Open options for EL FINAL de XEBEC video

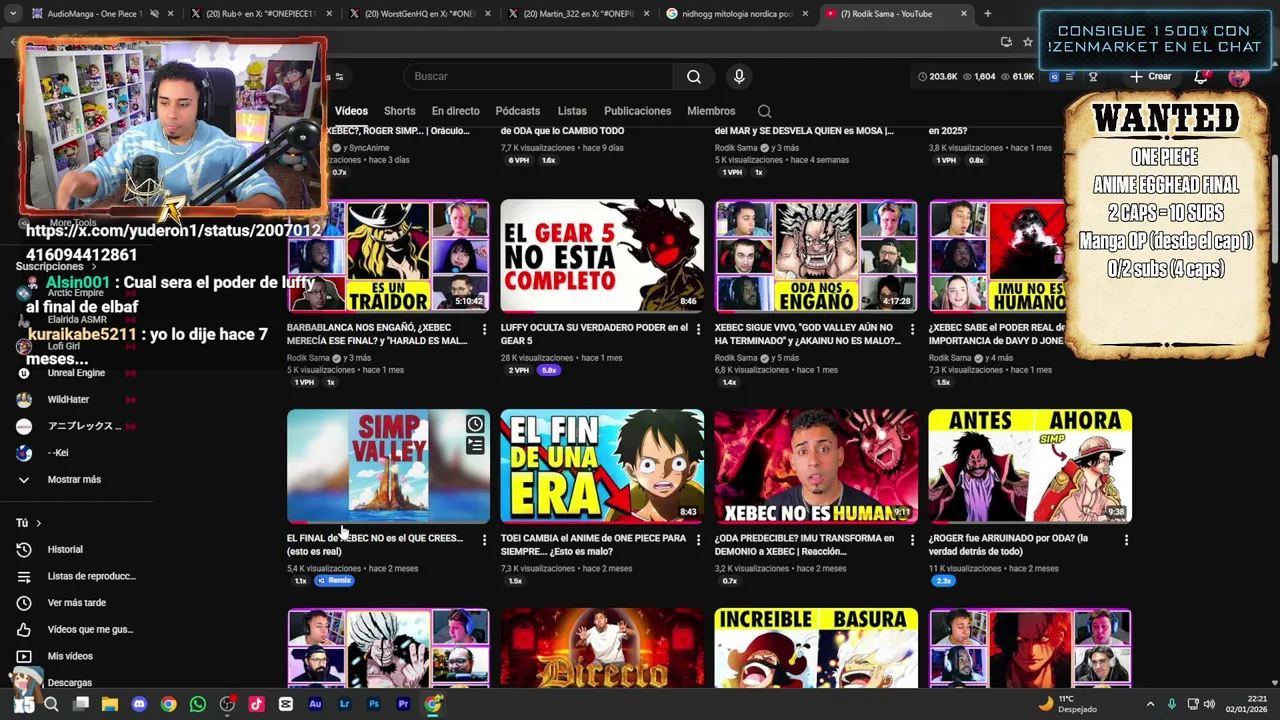tap(484, 540)
